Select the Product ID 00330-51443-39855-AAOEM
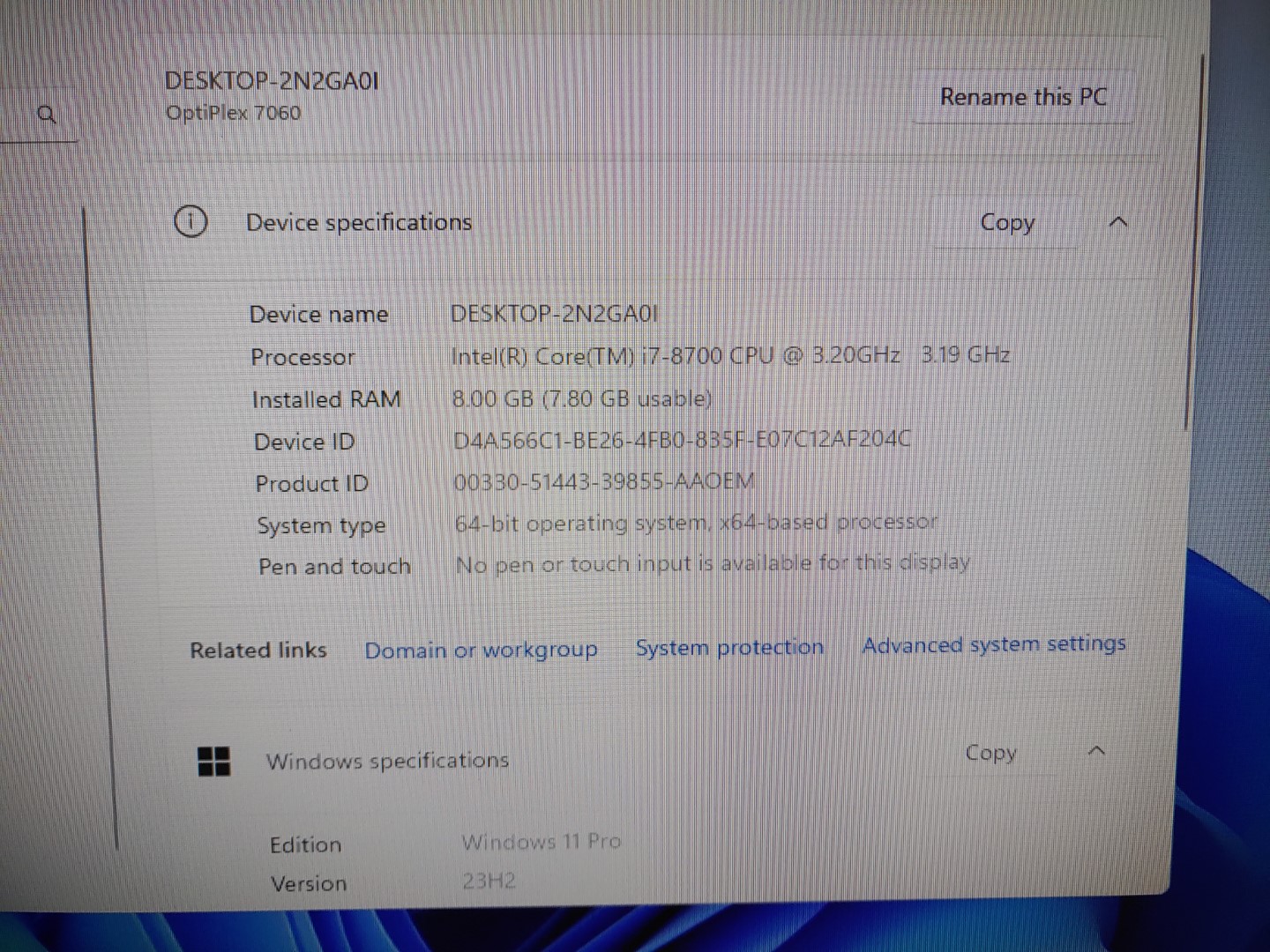The image size is (1270, 952). tap(604, 482)
